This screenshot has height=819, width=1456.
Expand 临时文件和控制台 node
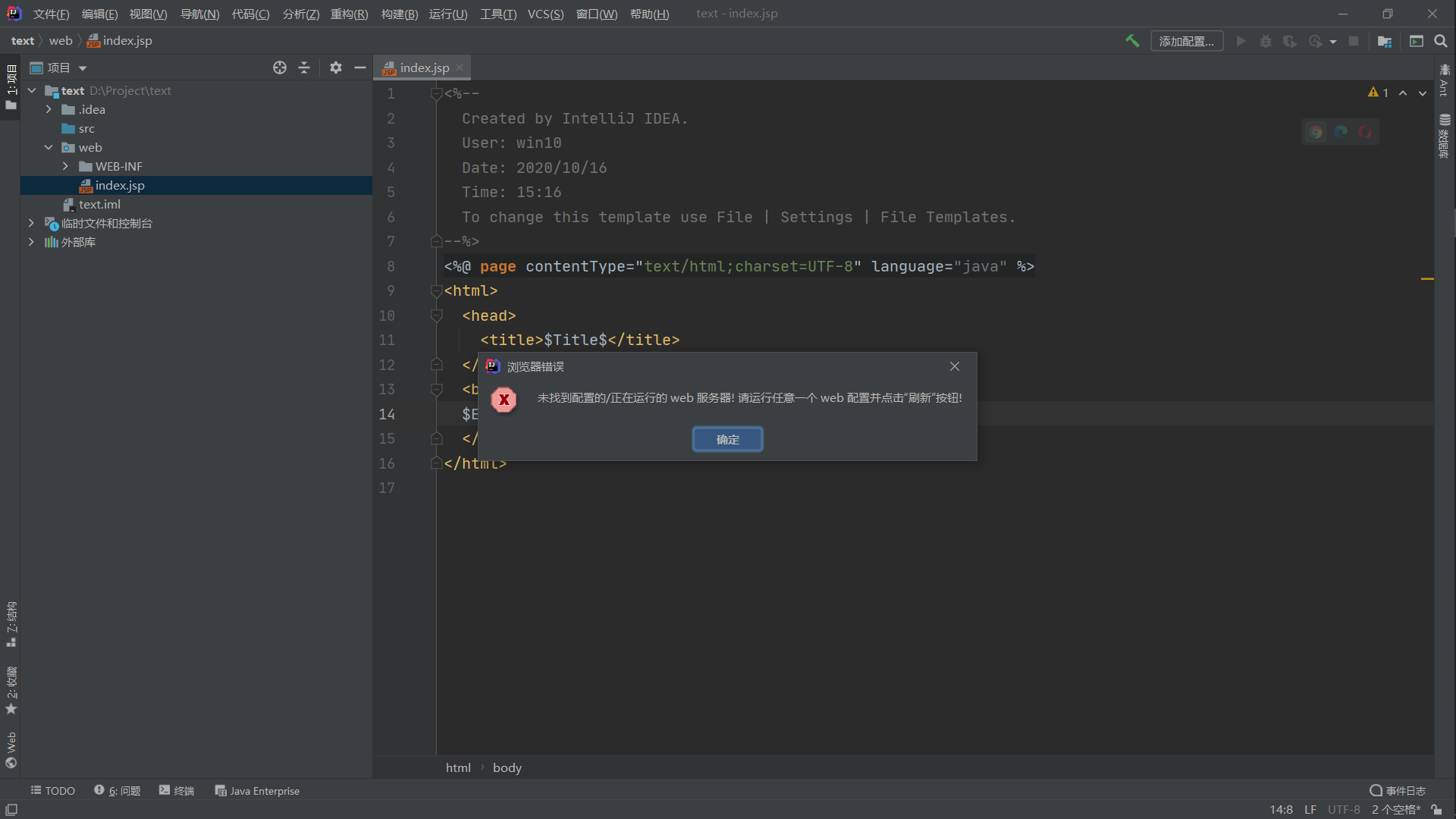[x=31, y=223]
